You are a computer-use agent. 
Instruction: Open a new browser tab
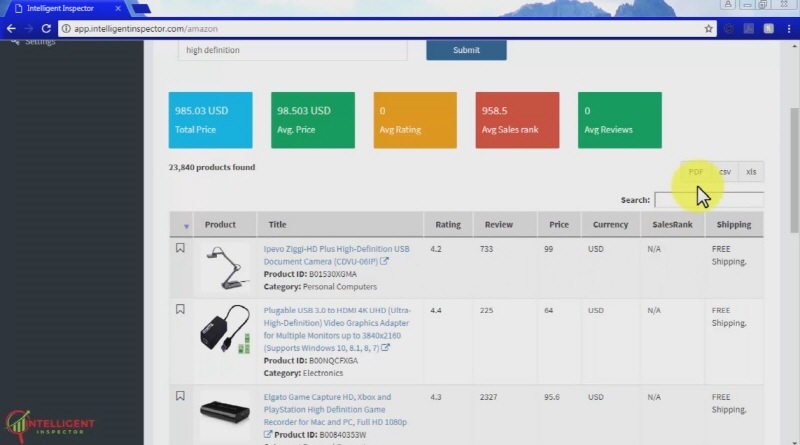(x=141, y=9)
